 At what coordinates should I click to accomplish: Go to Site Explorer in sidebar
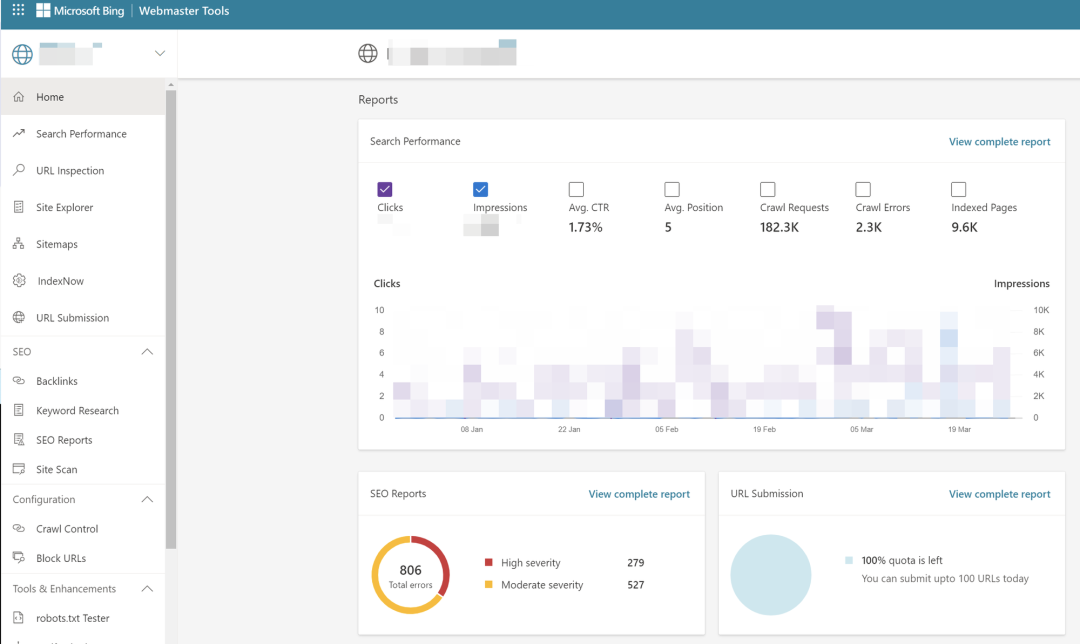[x=64, y=207]
